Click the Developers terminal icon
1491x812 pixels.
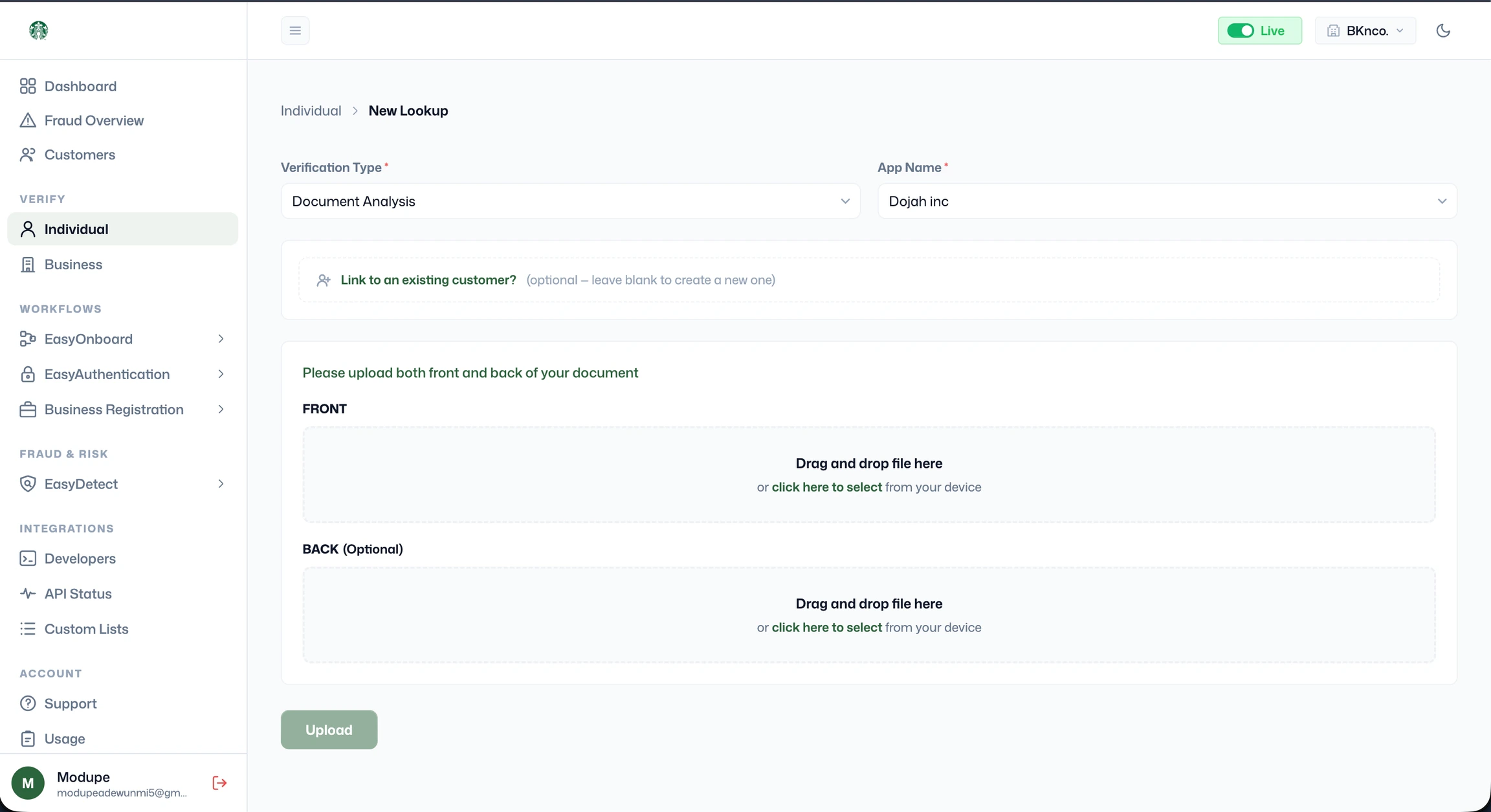tap(28, 558)
